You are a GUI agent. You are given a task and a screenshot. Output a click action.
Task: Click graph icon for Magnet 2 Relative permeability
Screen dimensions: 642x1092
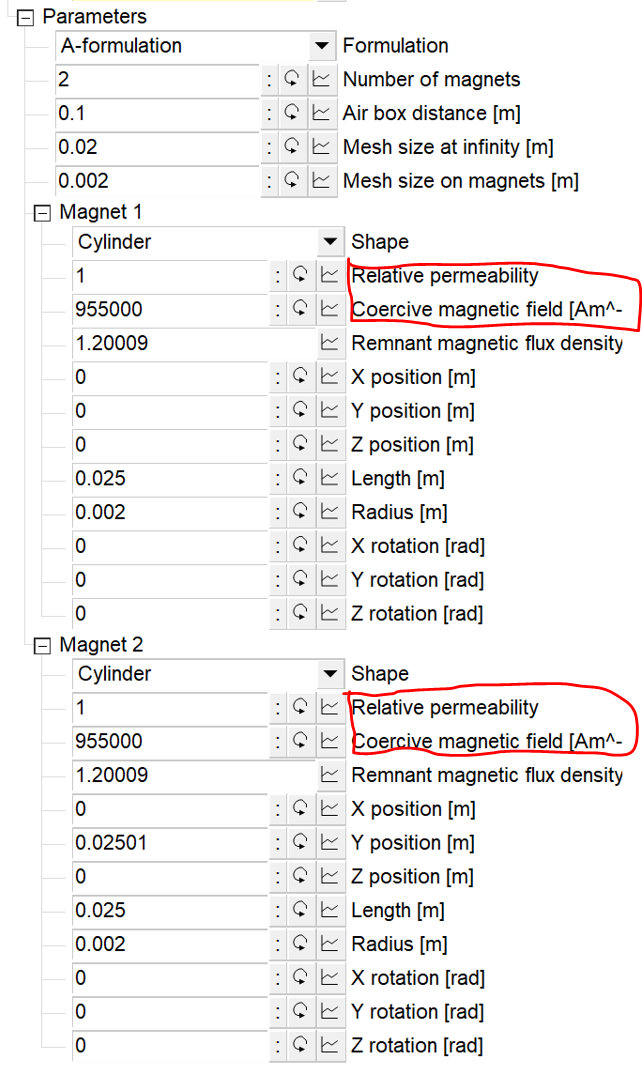(x=329, y=708)
